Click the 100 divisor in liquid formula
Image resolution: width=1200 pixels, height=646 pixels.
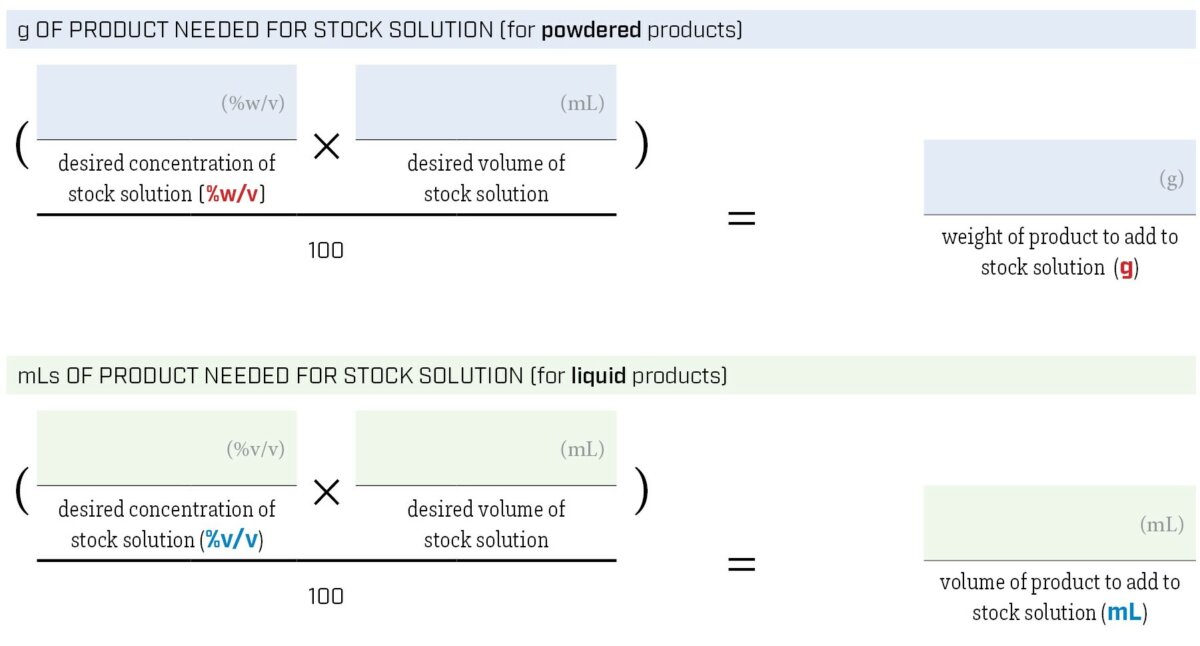(x=326, y=596)
